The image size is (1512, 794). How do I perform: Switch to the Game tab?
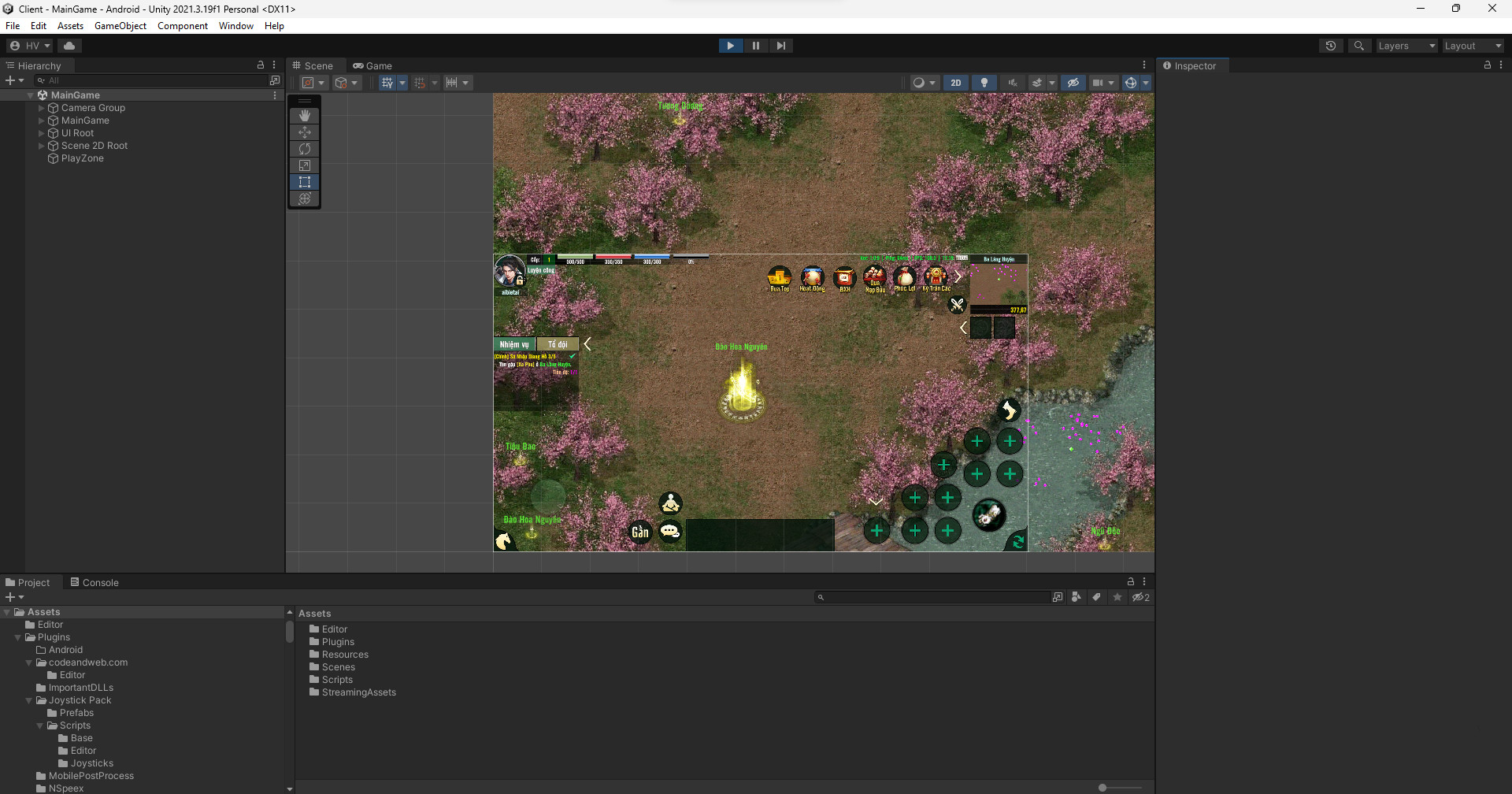click(x=372, y=65)
